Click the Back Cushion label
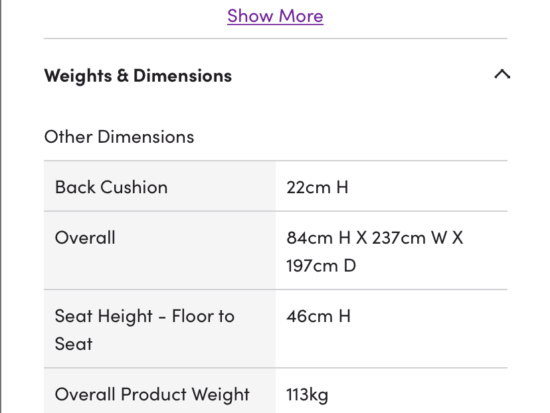 [111, 187]
